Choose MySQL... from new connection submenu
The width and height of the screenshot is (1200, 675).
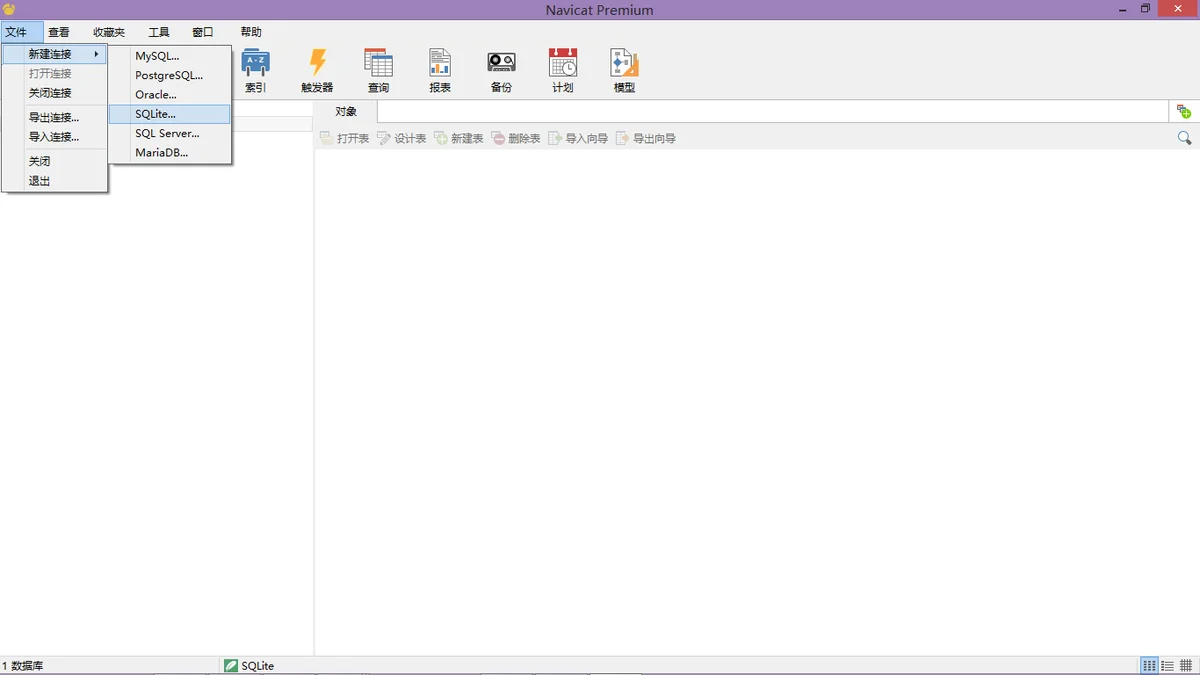[x=169, y=56]
